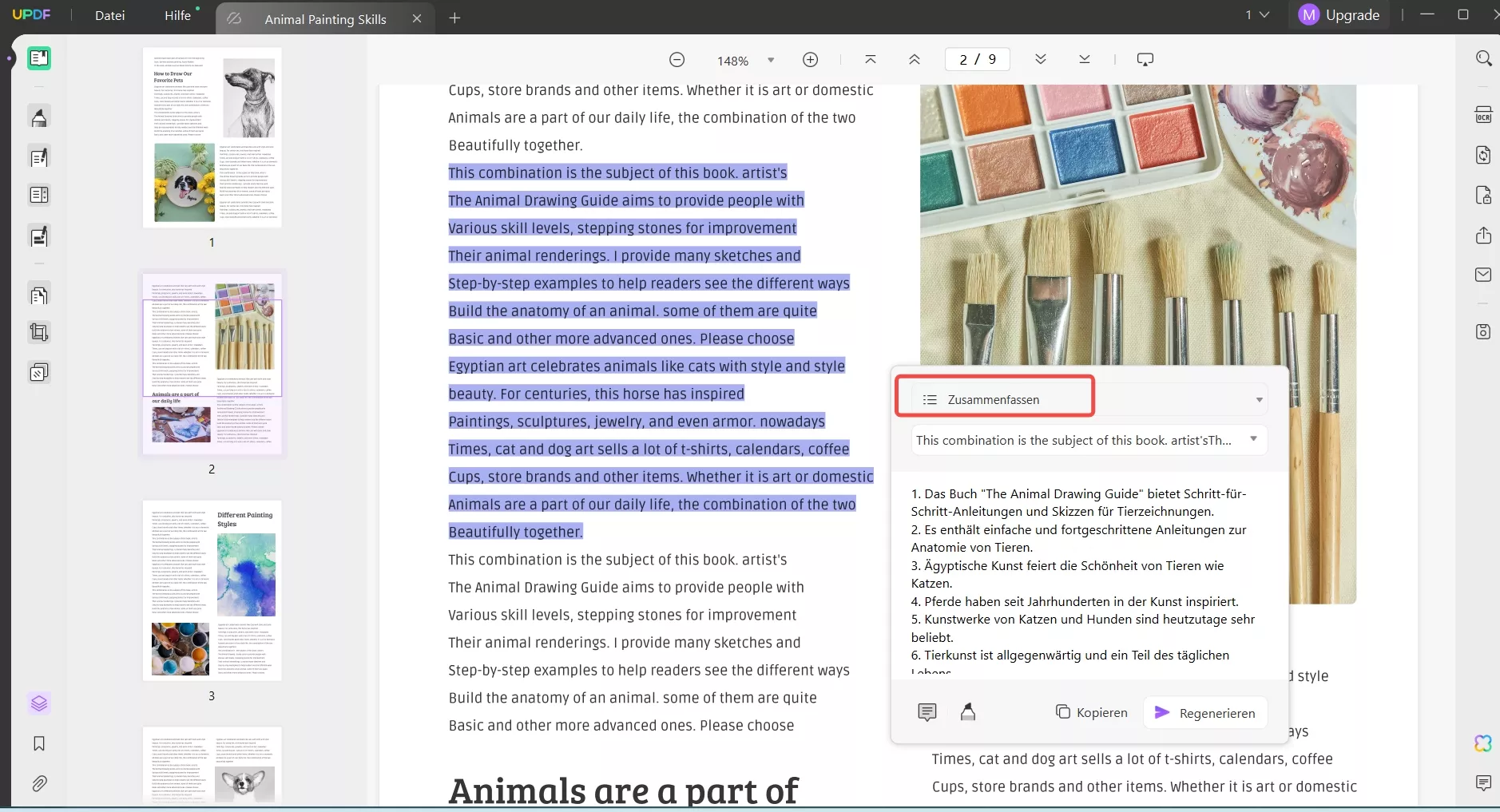Viewport: 1500px width, 812px height.
Task: Open the Attachments paperclip panel
Action: pyautogui.click(x=39, y=783)
